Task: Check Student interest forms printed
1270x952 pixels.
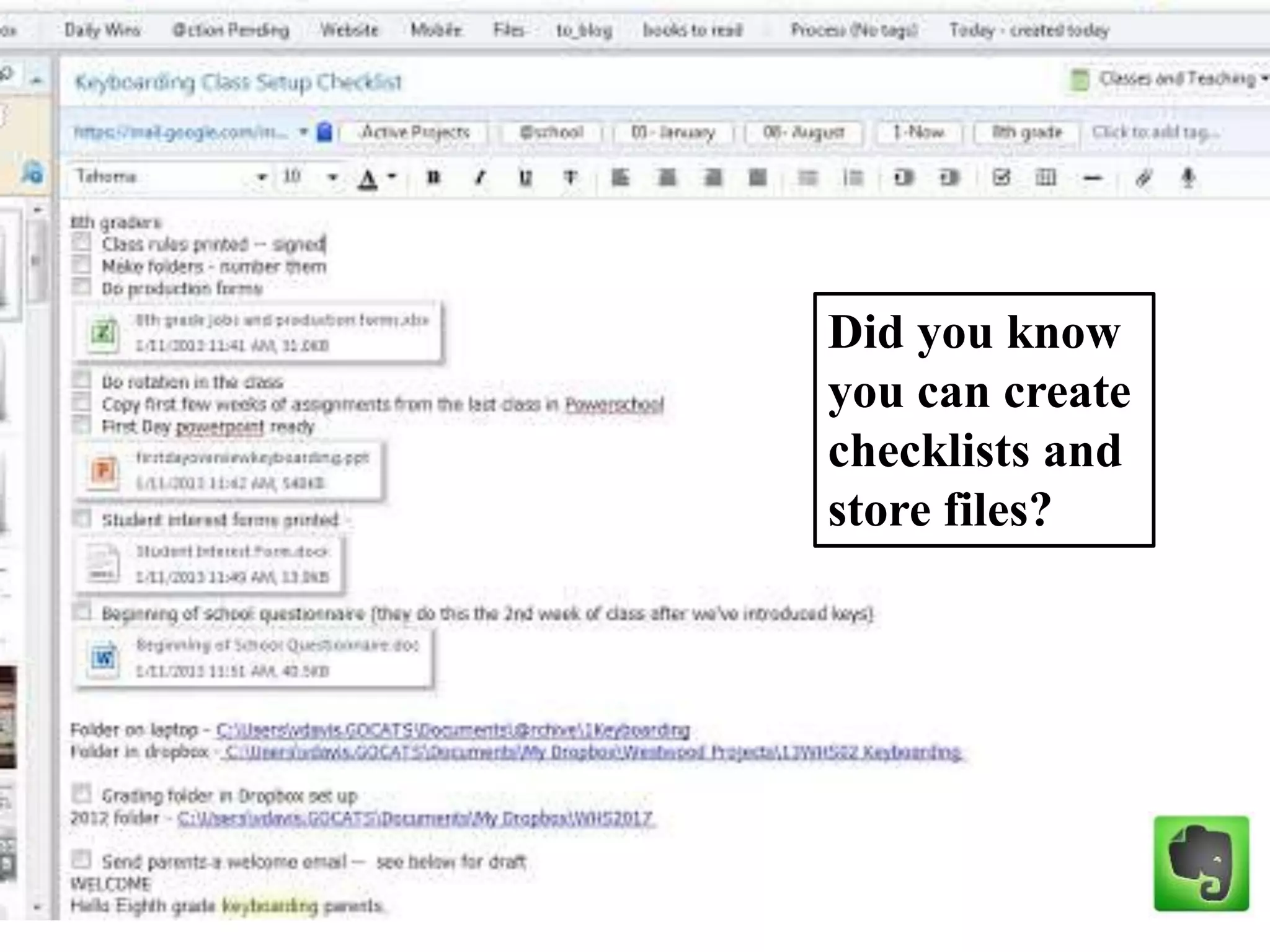Action: coord(81,518)
